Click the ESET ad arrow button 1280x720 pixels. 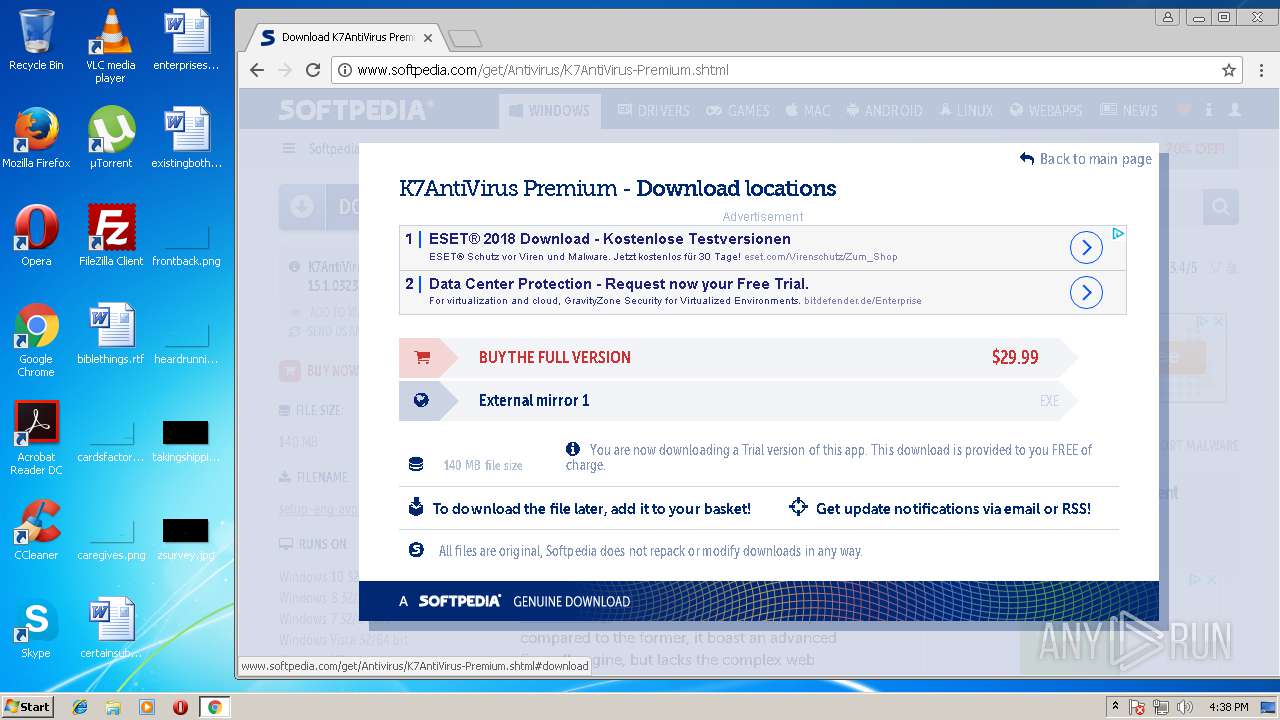coord(1086,247)
